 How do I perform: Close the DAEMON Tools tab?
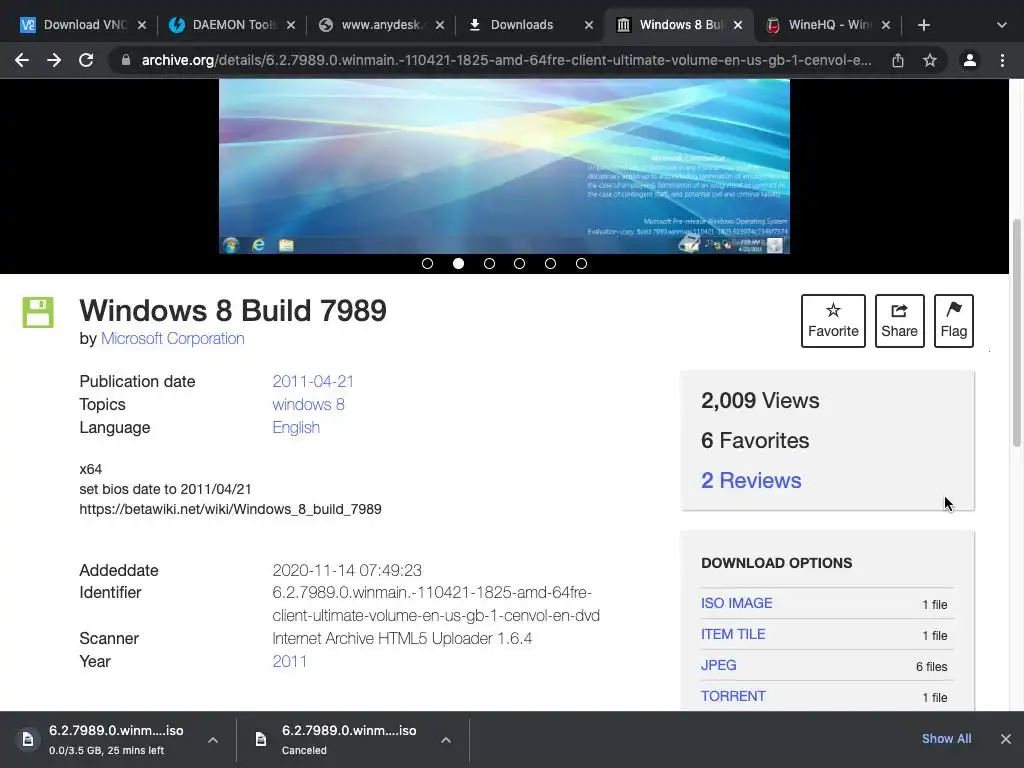(291, 25)
